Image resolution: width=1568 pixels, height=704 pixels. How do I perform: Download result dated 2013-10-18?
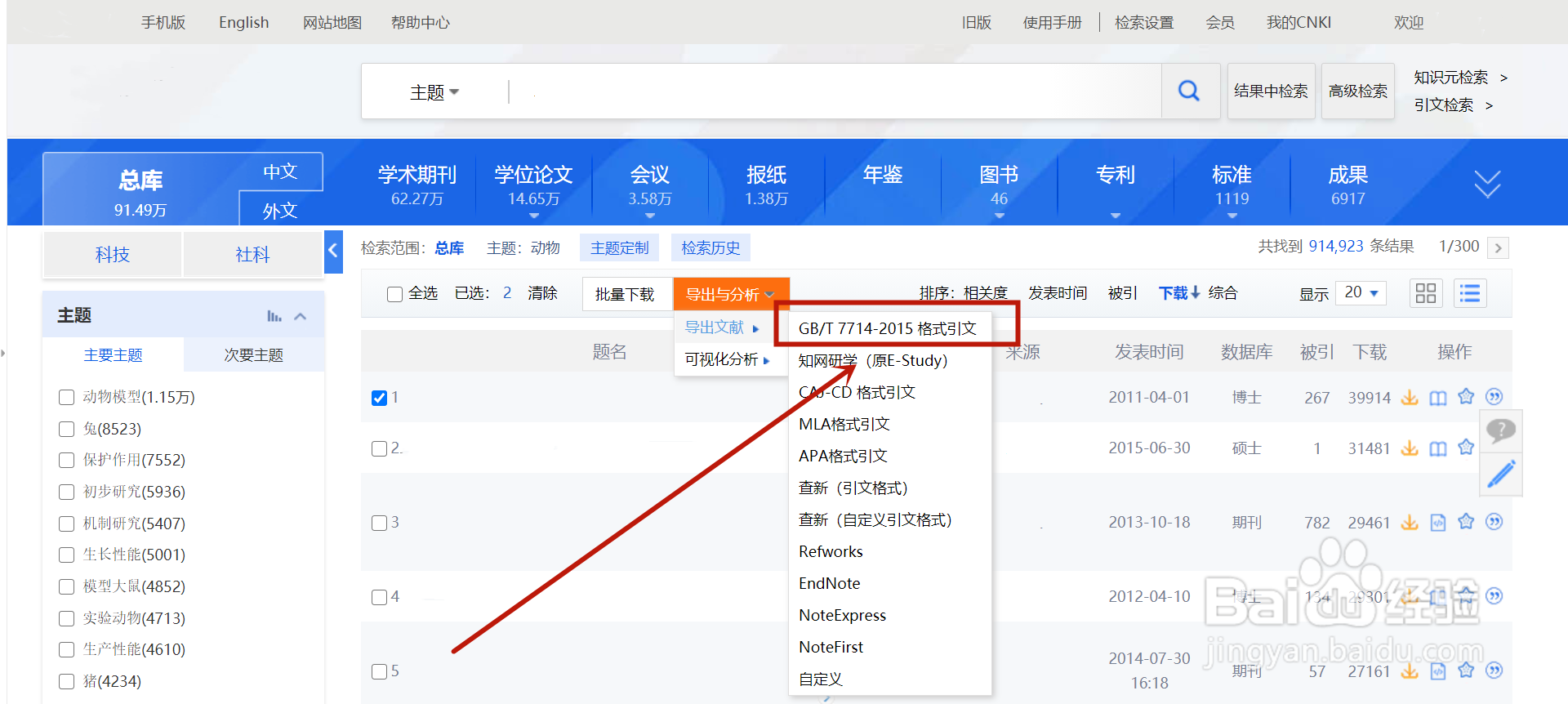coord(1410,523)
